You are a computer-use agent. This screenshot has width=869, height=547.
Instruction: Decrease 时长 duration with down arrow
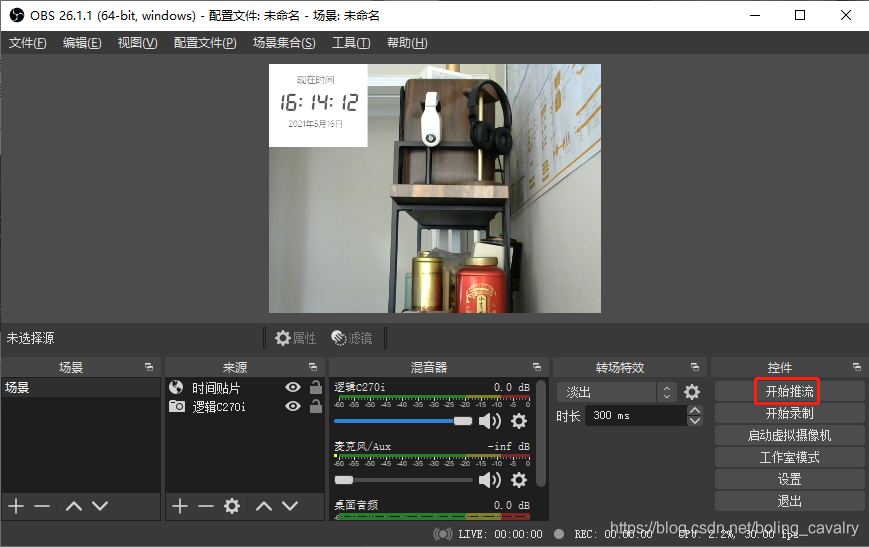point(695,421)
